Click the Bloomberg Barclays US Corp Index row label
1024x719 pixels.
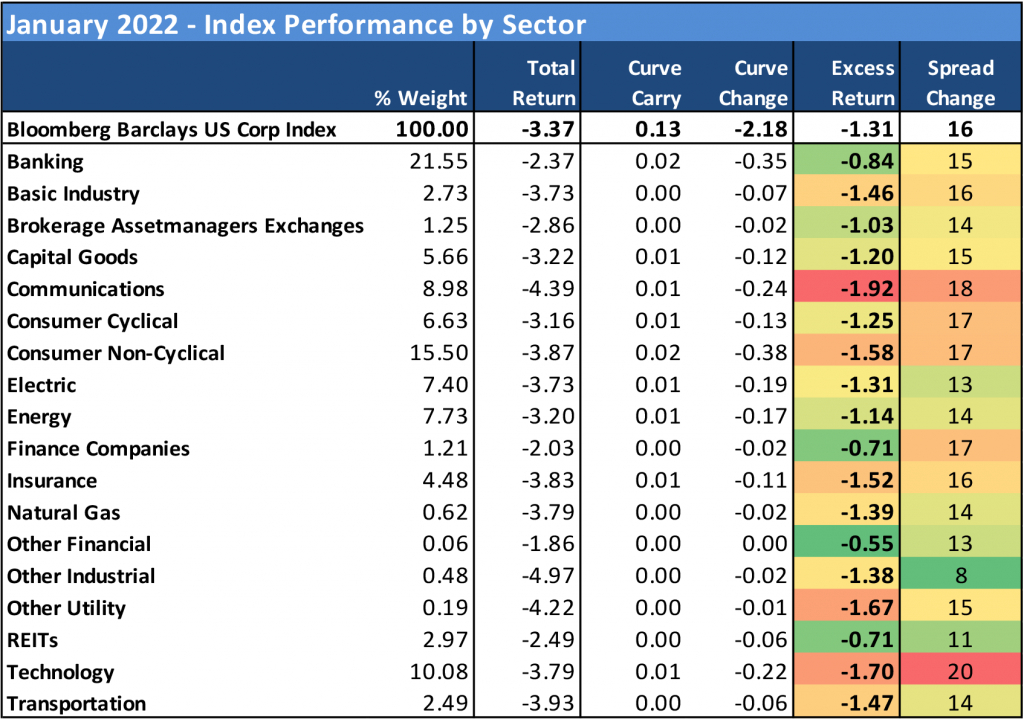[171, 130]
